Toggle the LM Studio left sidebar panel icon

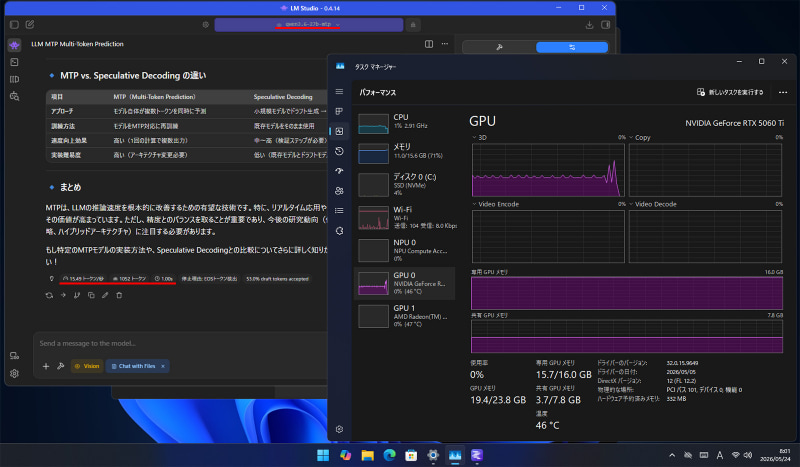(x=14, y=24)
